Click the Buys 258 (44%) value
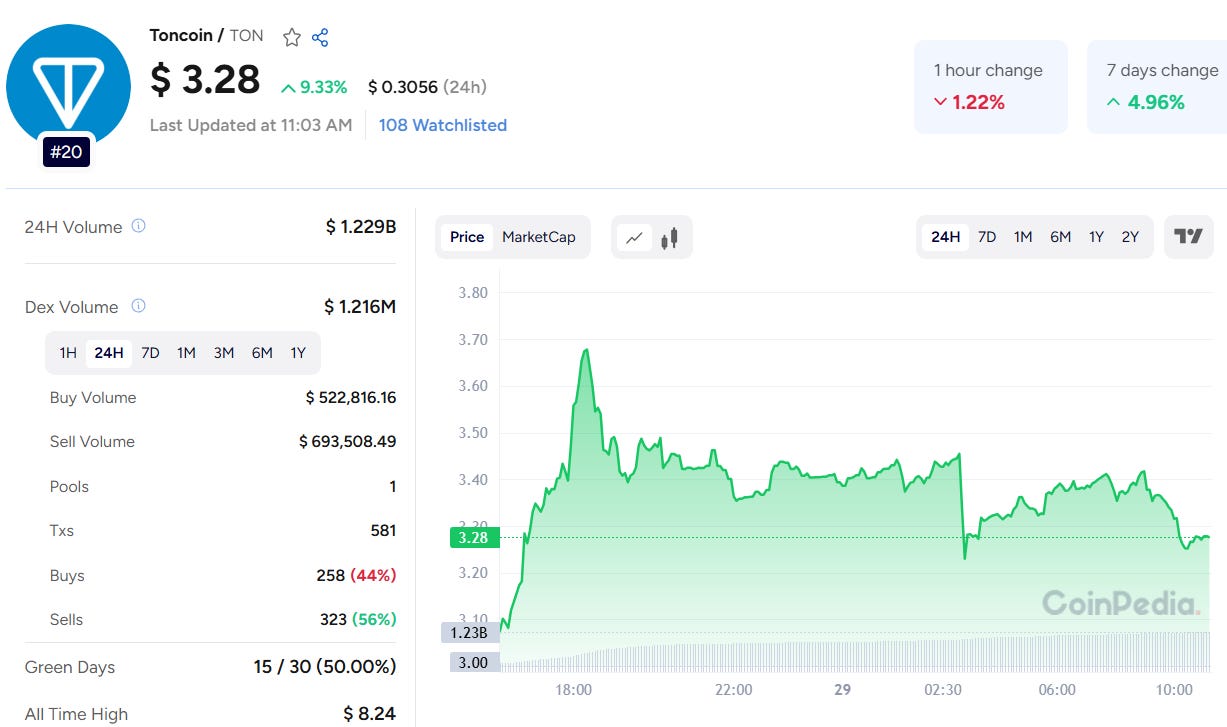This screenshot has height=727, width=1227. pyautogui.click(x=357, y=576)
